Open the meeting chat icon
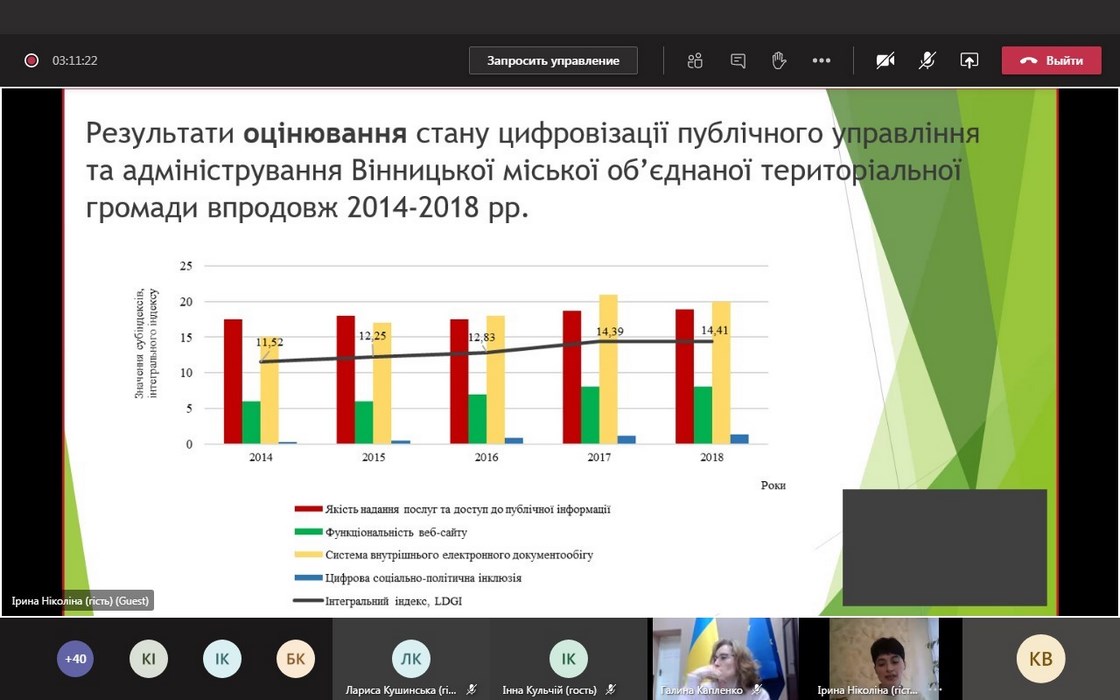 point(738,61)
